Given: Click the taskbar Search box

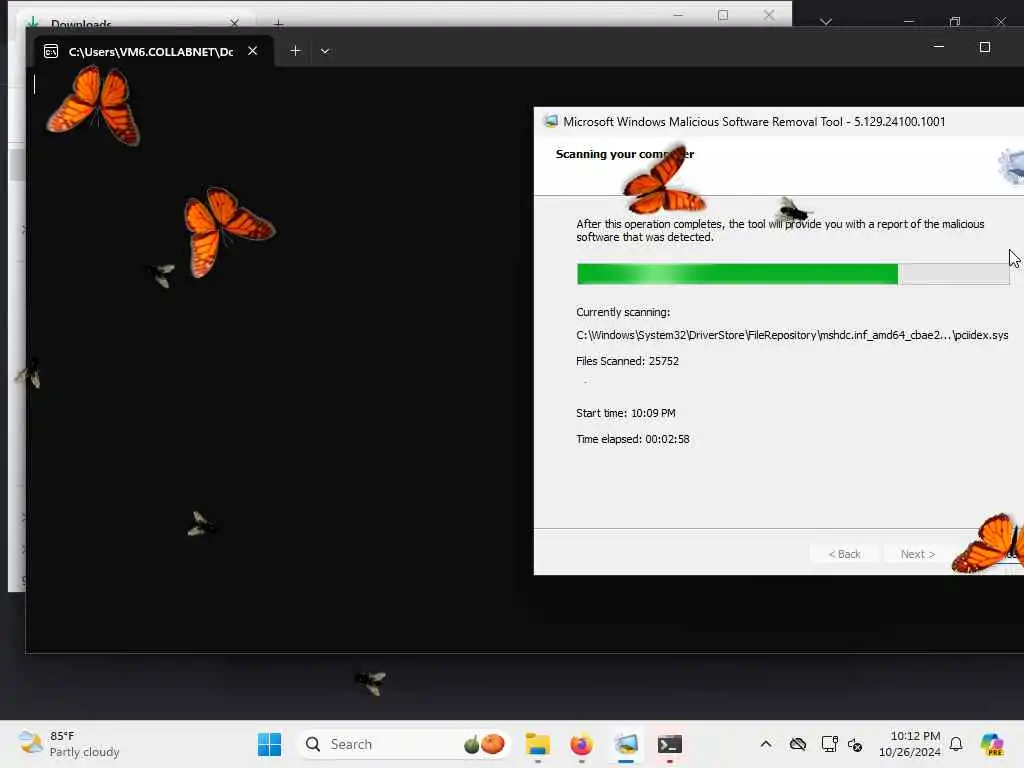Looking at the screenshot, I should coord(403,744).
